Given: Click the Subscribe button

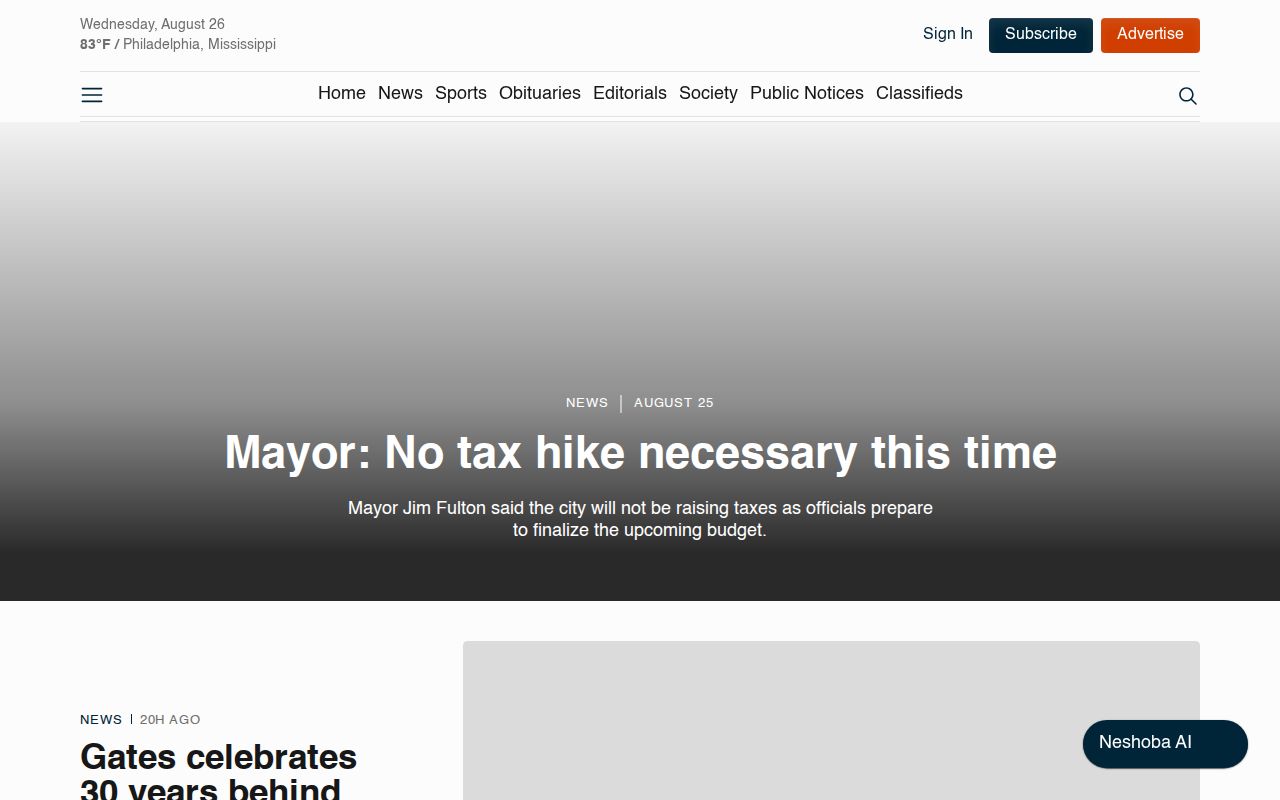Looking at the screenshot, I should [1041, 35].
